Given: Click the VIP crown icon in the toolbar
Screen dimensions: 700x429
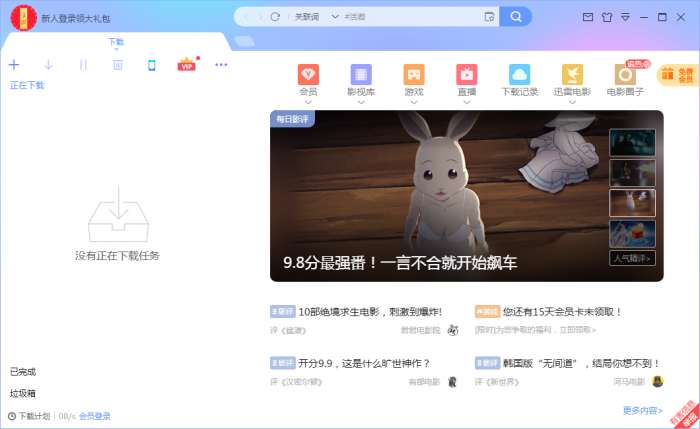Looking at the screenshot, I should [x=187, y=65].
